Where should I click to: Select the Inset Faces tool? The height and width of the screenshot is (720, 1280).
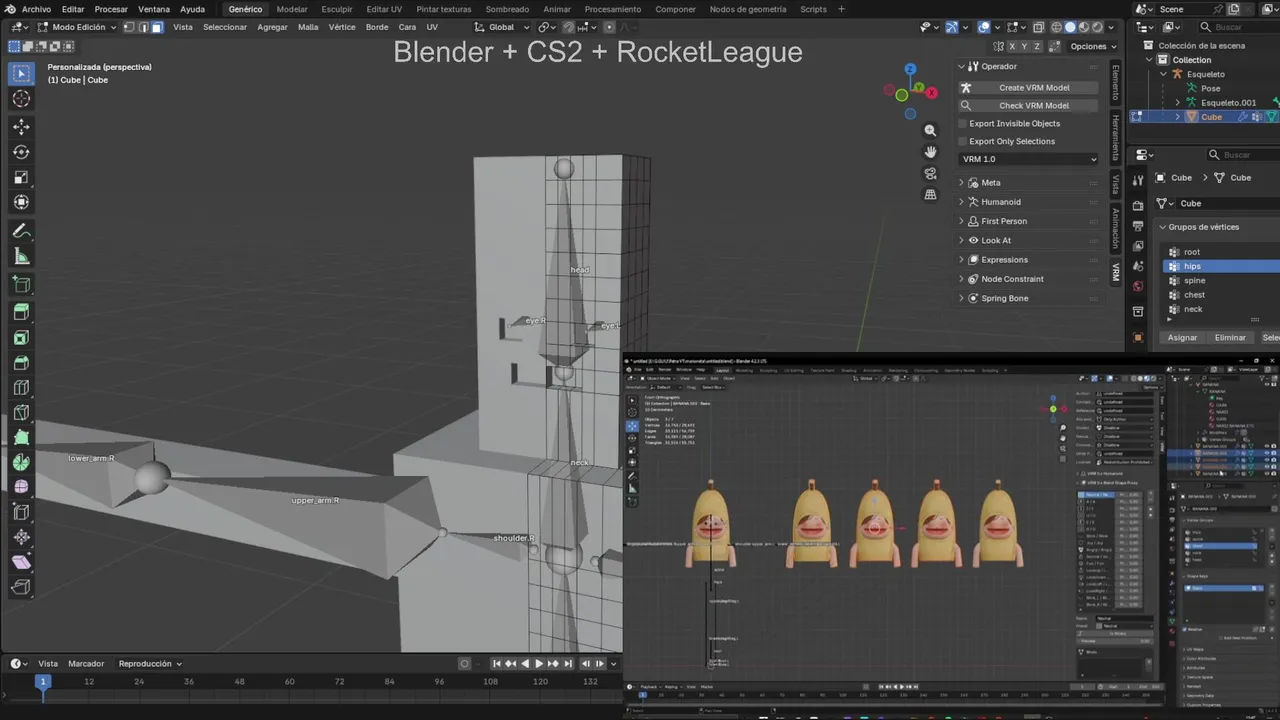(21, 338)
